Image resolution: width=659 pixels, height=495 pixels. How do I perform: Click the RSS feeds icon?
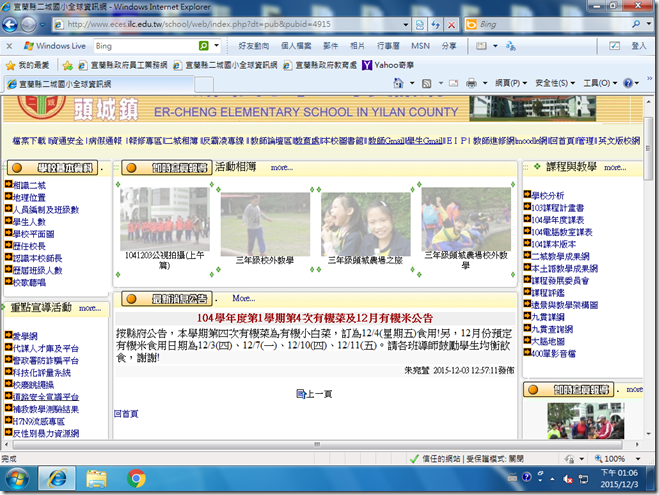pos(427,83)
